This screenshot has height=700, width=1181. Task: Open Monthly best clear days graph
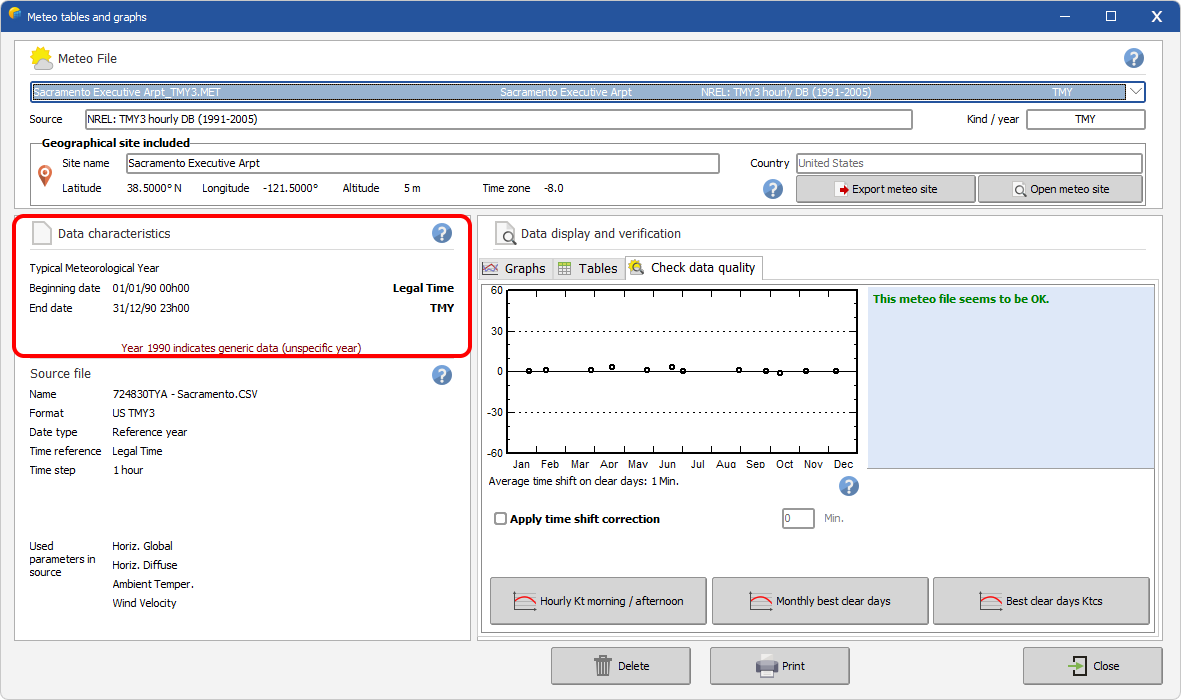[820, 601]
